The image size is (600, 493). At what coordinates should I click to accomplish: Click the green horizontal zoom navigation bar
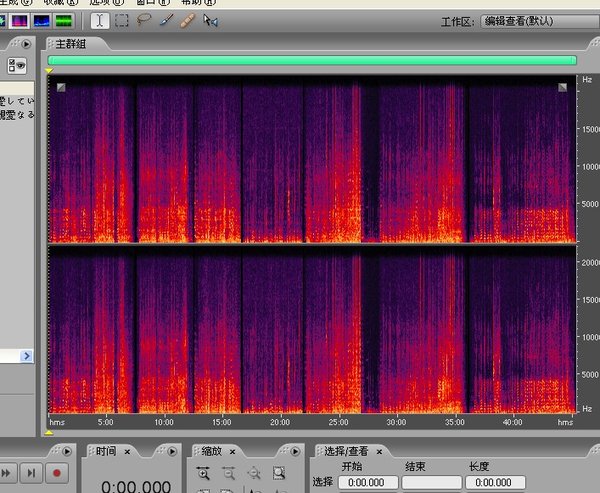[x=311, y=60]
